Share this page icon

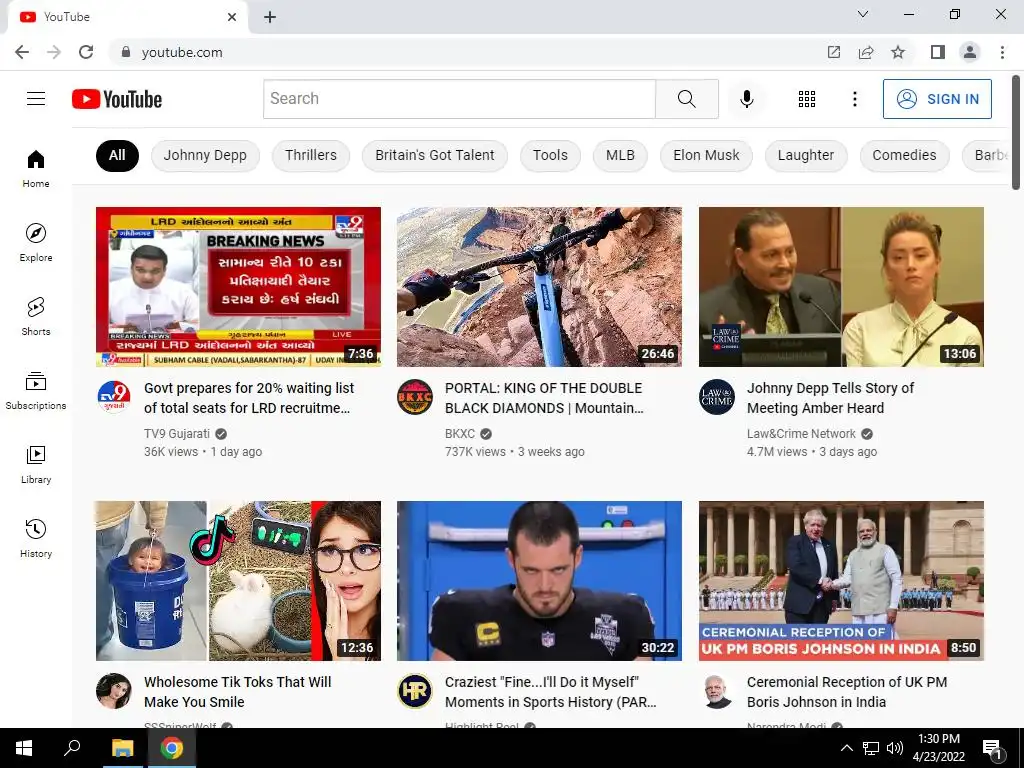pos(866,52)
